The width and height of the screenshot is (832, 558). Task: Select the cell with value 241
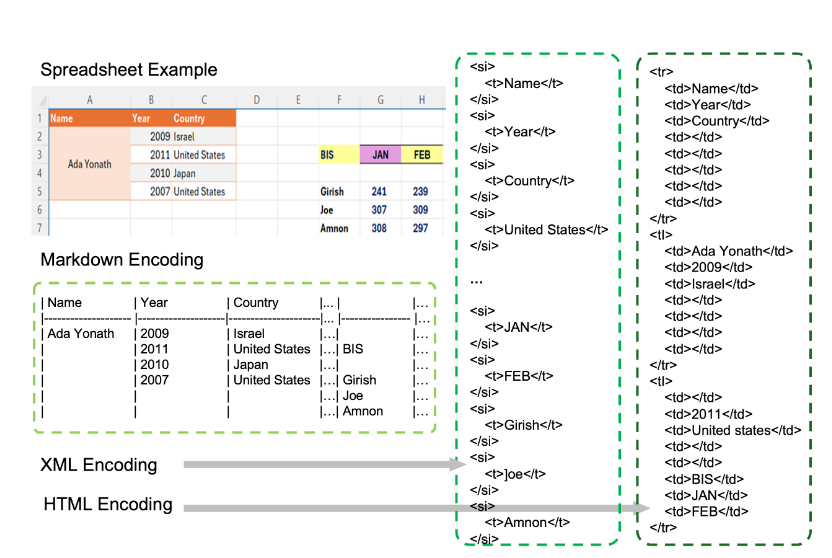tap(379, 191)
